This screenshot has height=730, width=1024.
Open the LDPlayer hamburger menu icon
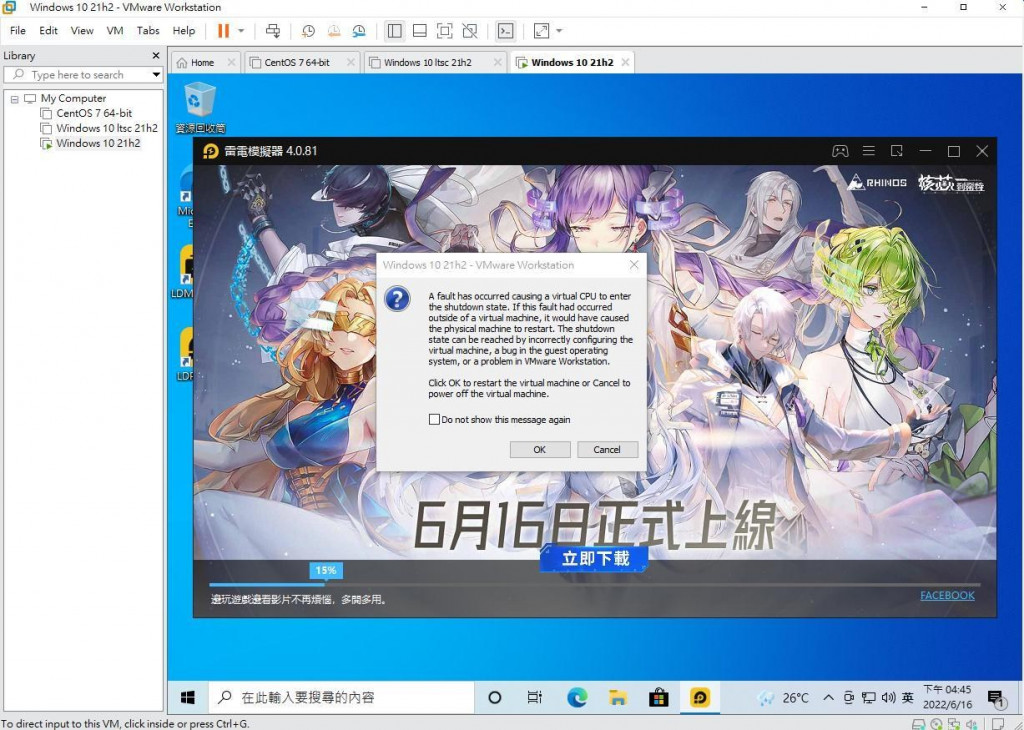869,151
